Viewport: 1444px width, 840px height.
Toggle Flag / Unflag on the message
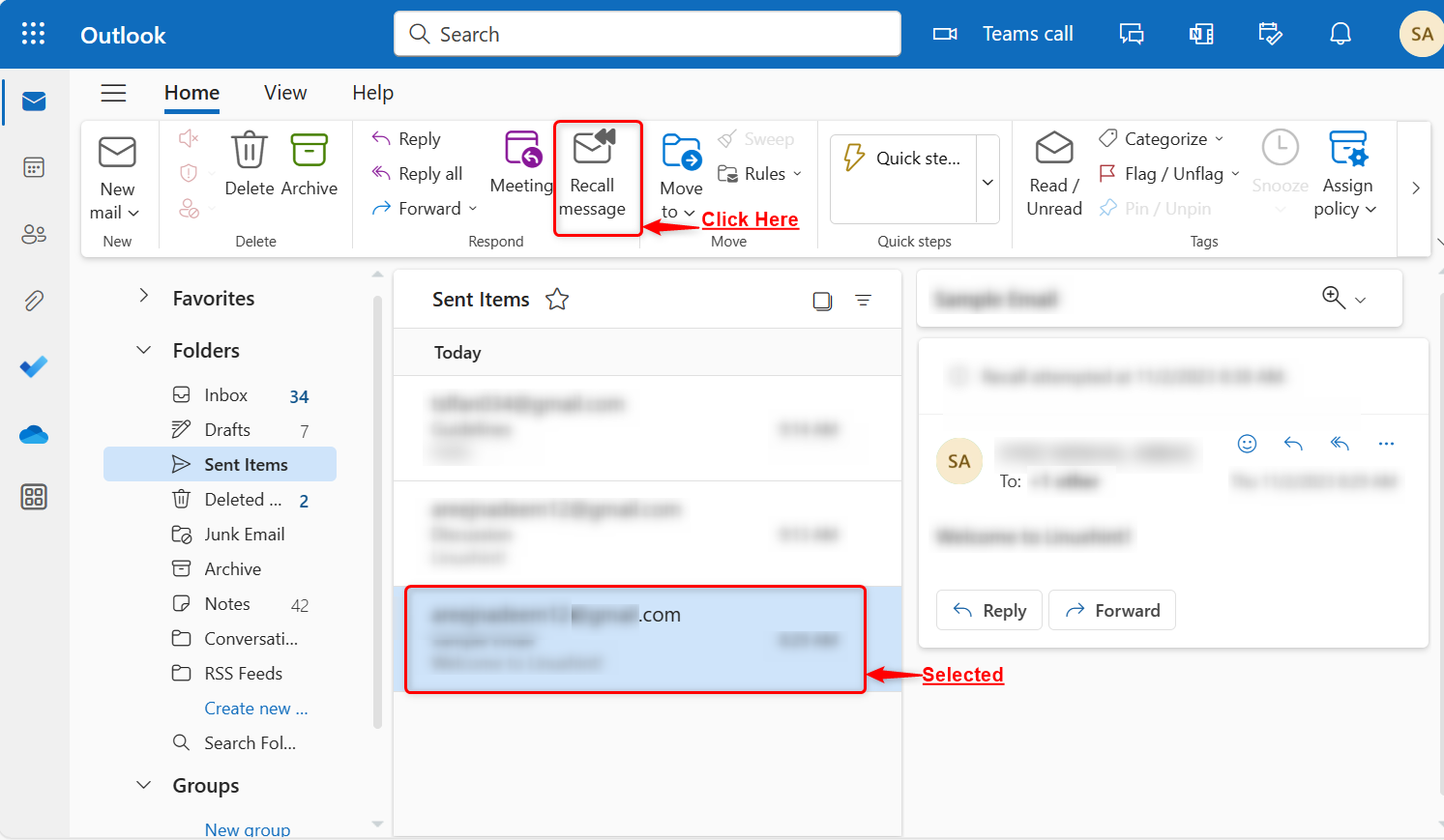(1161, 174)
